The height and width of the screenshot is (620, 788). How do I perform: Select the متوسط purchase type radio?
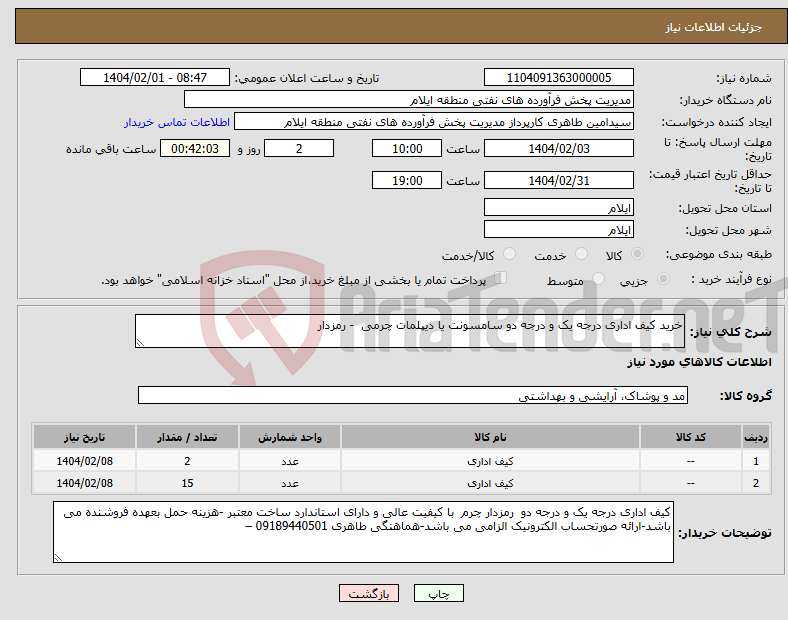(598, 278)
